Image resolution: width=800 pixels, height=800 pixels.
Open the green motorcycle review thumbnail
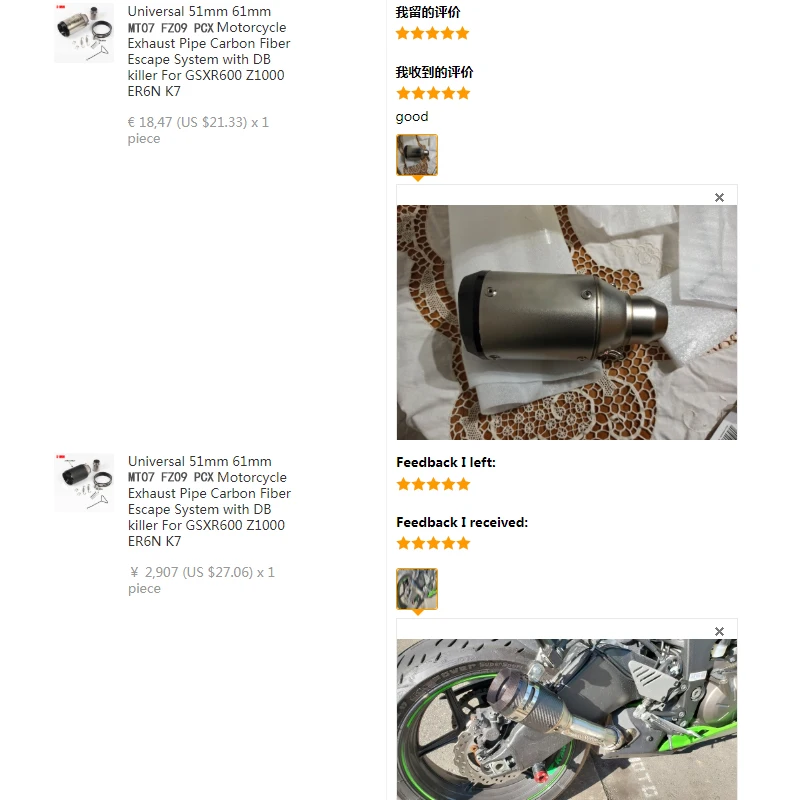point(417,589)
